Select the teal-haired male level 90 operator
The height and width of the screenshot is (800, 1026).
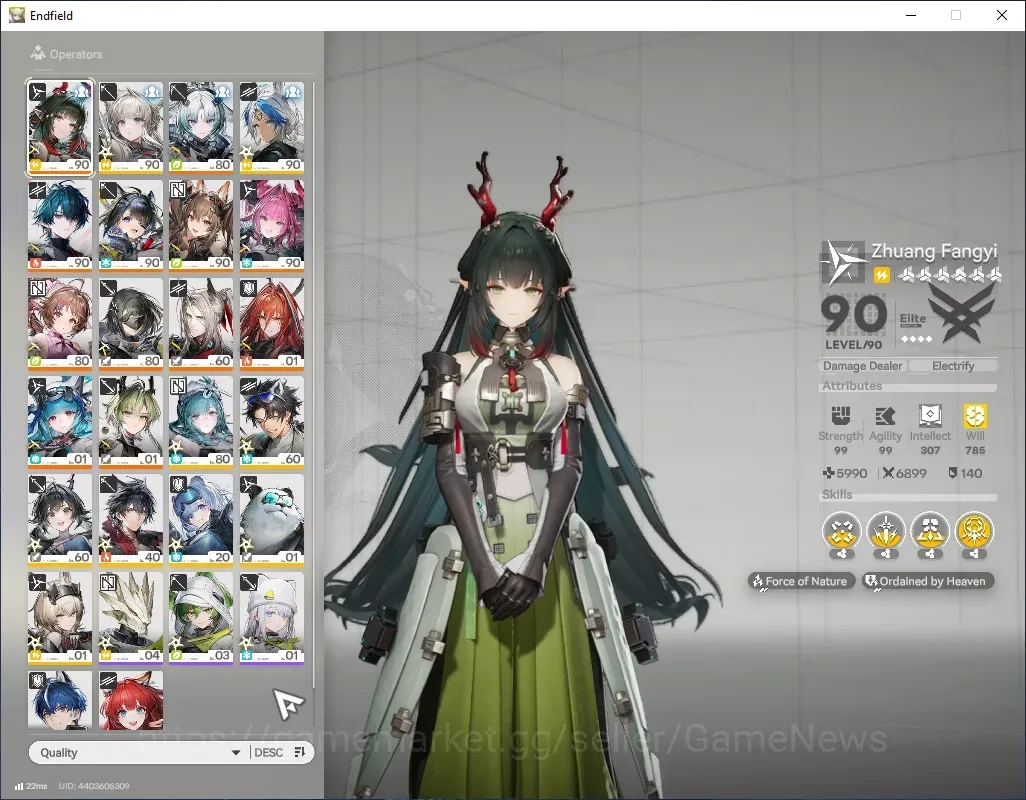[x=60, y=226]
